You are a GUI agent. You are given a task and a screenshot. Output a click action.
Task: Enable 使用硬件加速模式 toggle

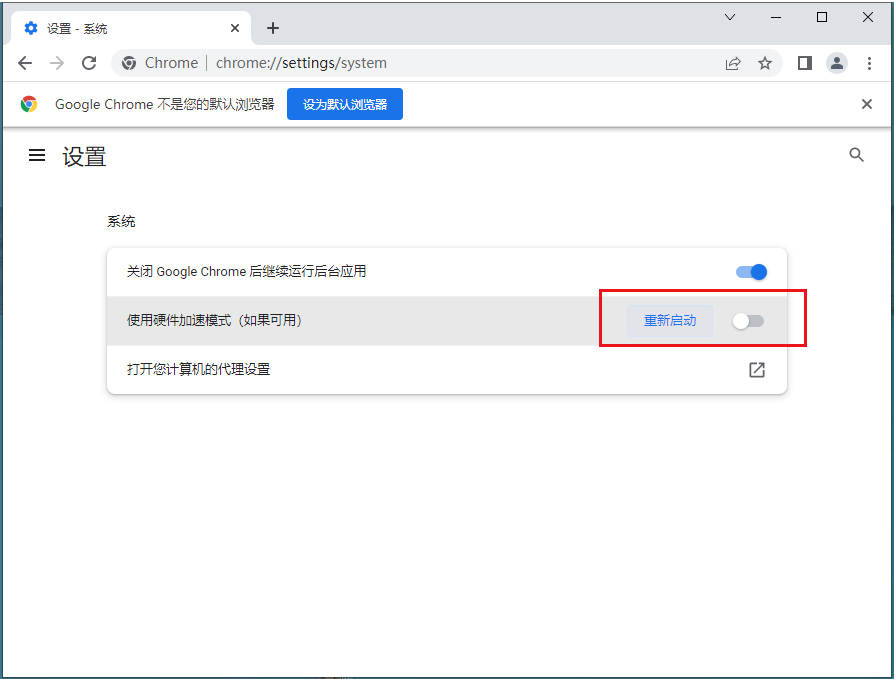click(x=748, y=321)
